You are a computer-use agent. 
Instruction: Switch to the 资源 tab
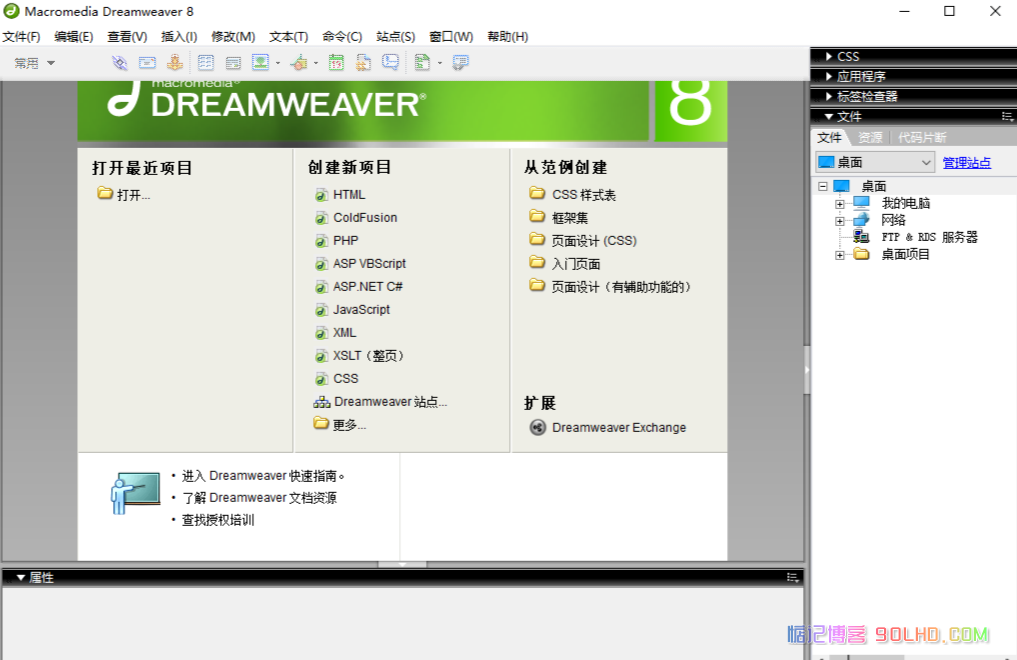870,137
